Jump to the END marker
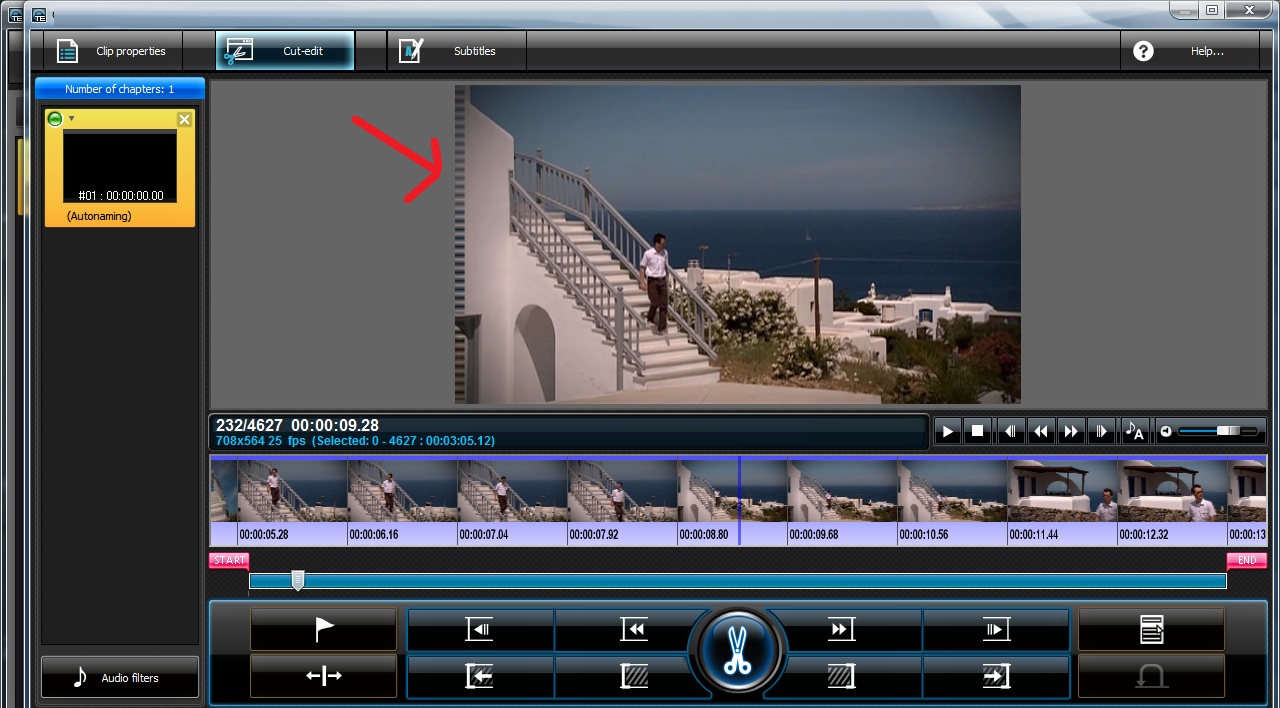 point(1247,561)
